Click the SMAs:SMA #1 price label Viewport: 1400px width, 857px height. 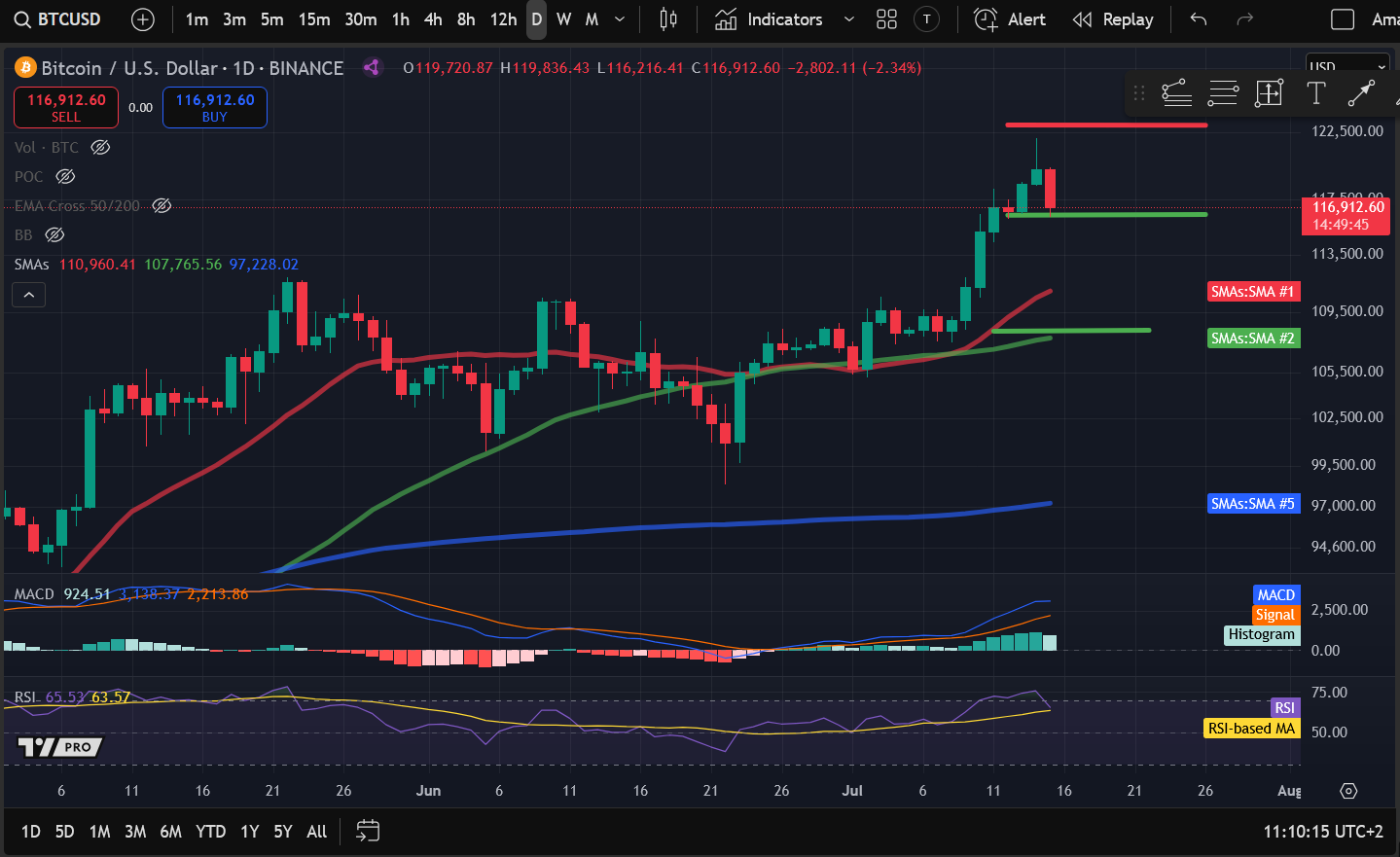[1253, 291]
